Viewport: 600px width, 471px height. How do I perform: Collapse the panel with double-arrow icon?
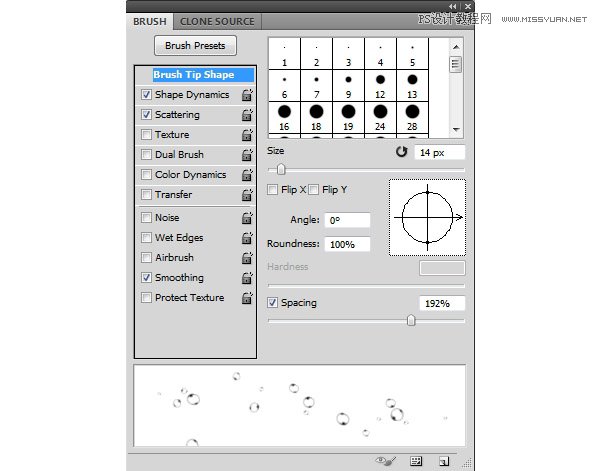pyautogui.click(x=452, y=6)
